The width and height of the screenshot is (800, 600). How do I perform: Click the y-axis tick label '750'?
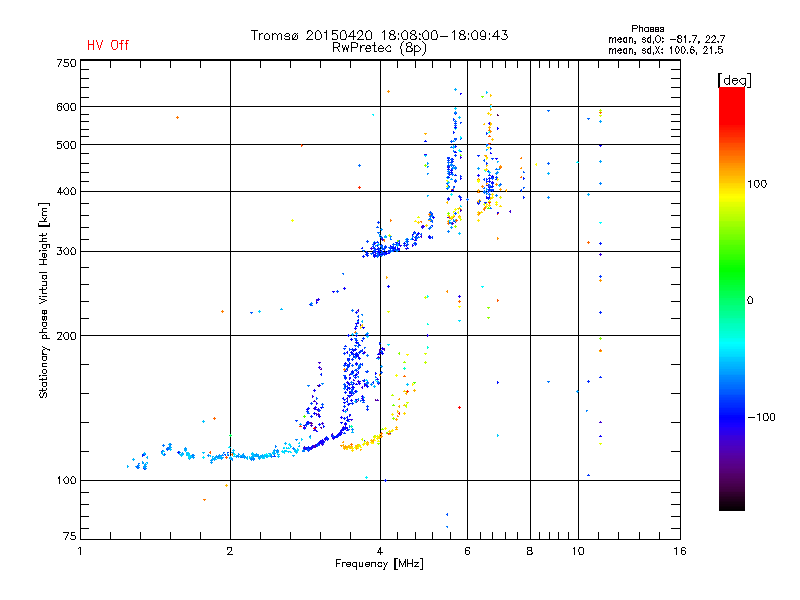pyautogui.click(x=66, y=63)
